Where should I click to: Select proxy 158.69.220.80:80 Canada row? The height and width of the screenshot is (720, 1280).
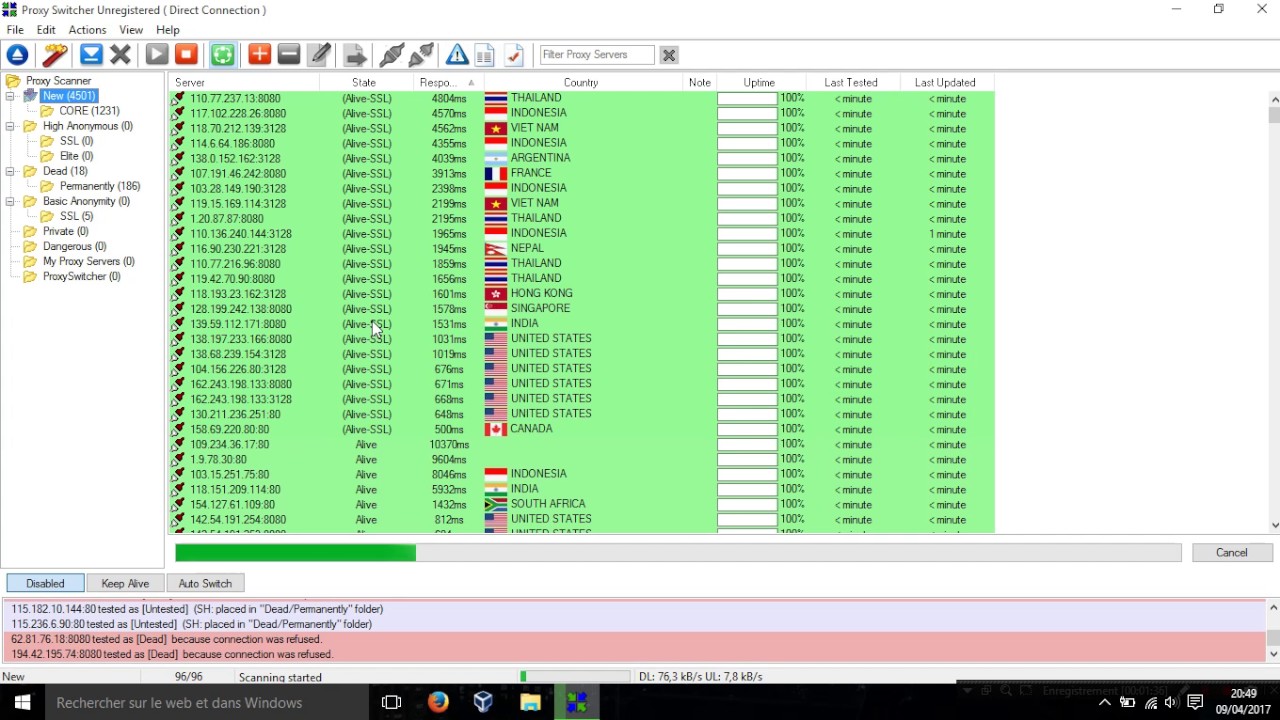click(582, 429)
